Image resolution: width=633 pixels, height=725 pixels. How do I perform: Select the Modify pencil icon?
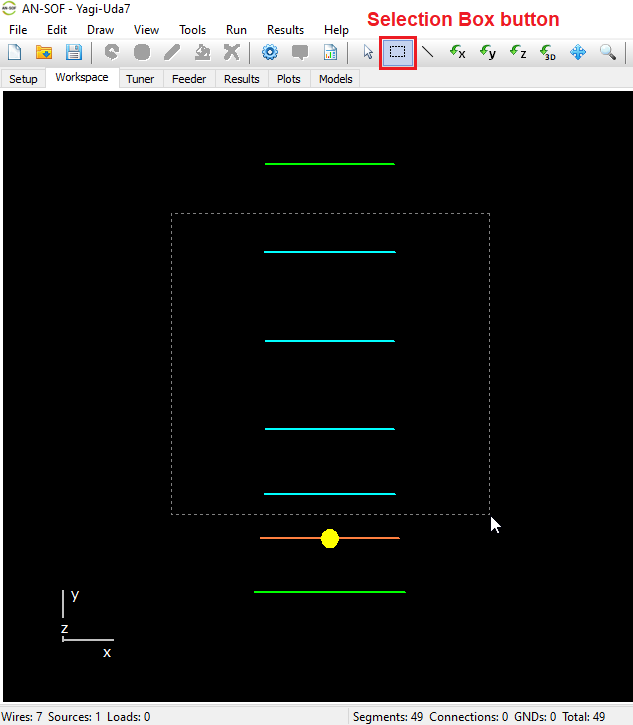[x=172, y=52]
